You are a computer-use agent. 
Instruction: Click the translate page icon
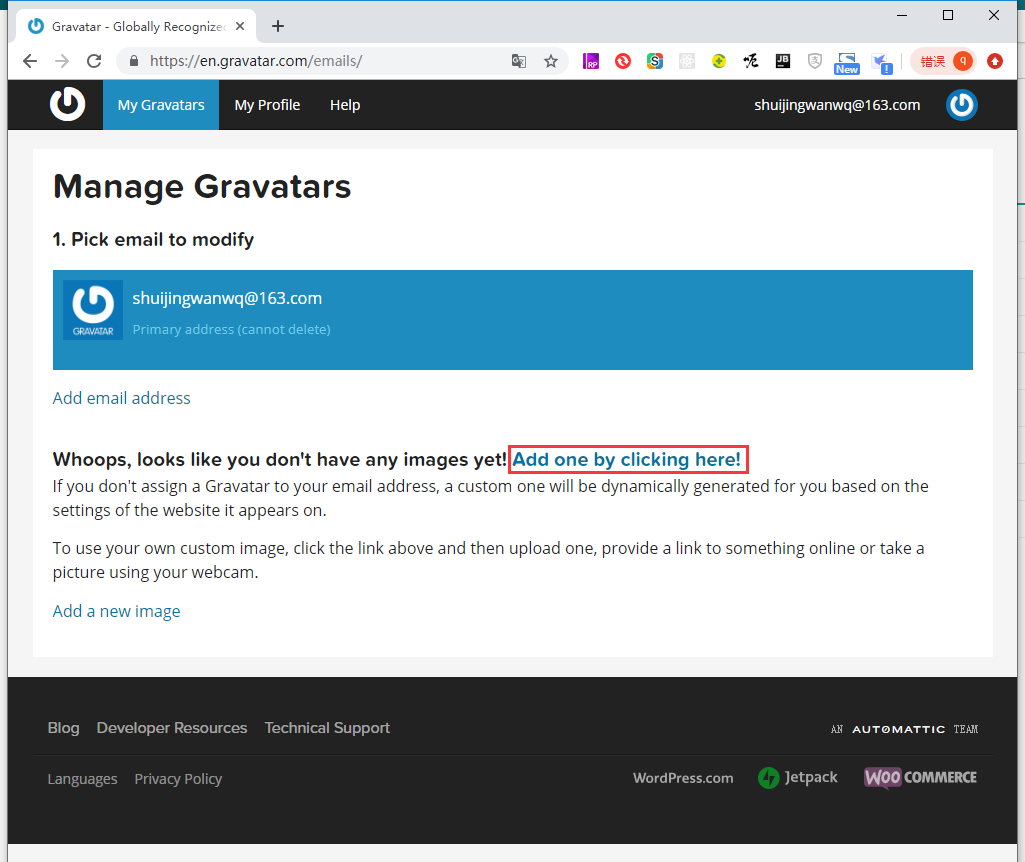pyautogui.click(x=519, y=61)
